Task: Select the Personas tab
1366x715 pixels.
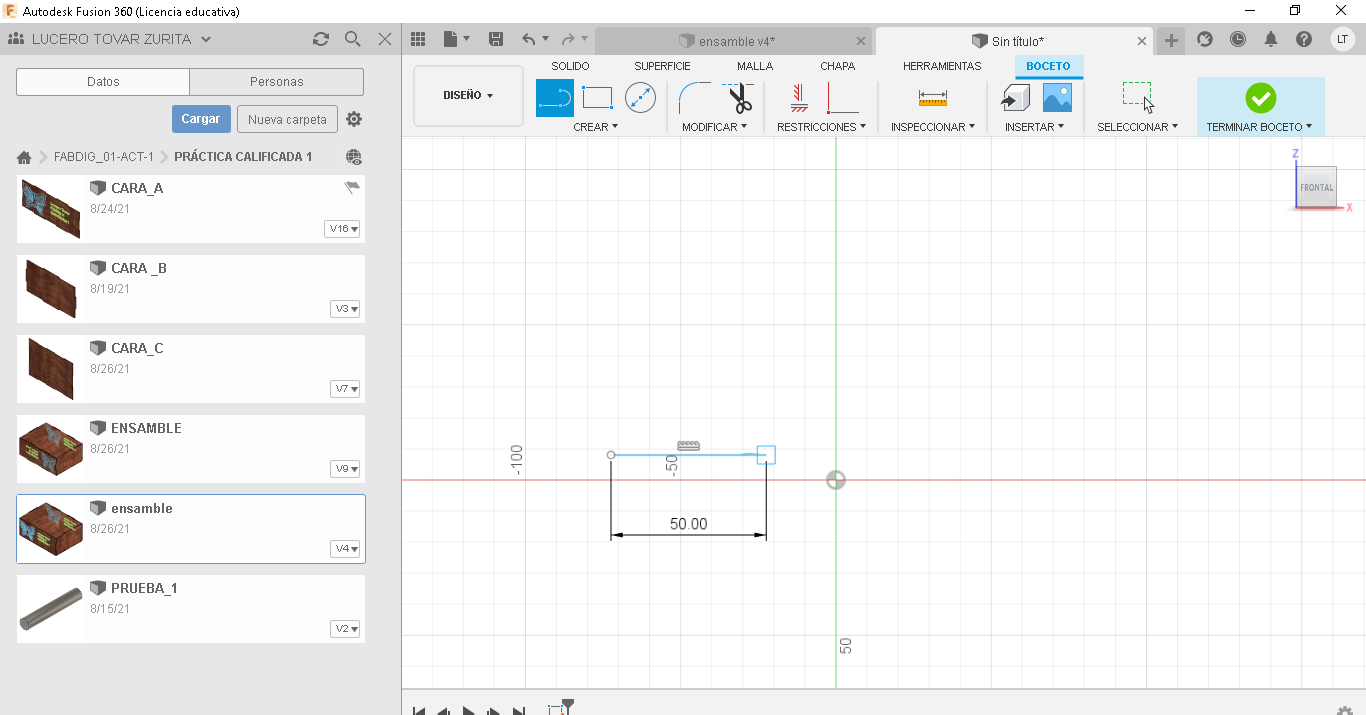Action: click(x=277, y=82)
